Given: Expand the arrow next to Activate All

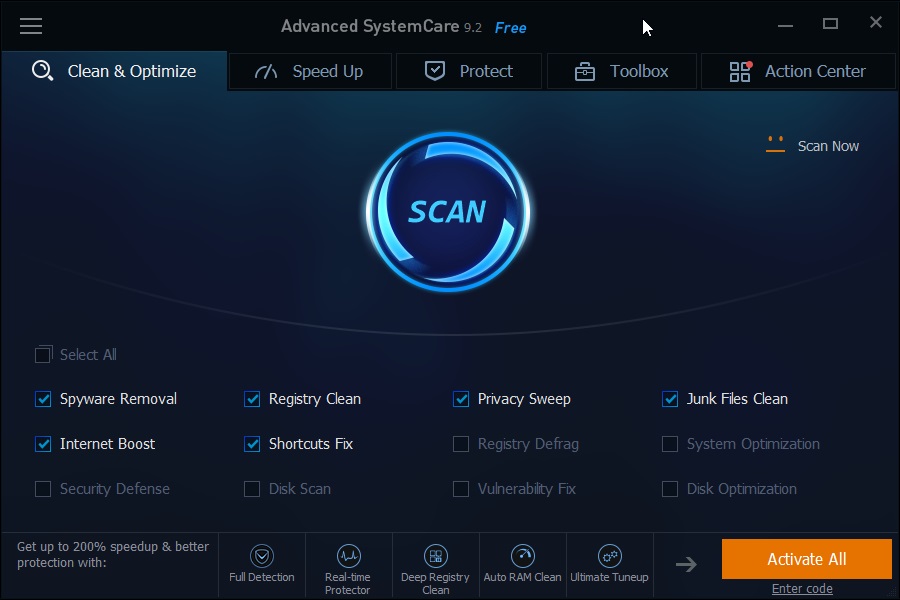Looking at the screenshot, I should click(x=686, y=563).
